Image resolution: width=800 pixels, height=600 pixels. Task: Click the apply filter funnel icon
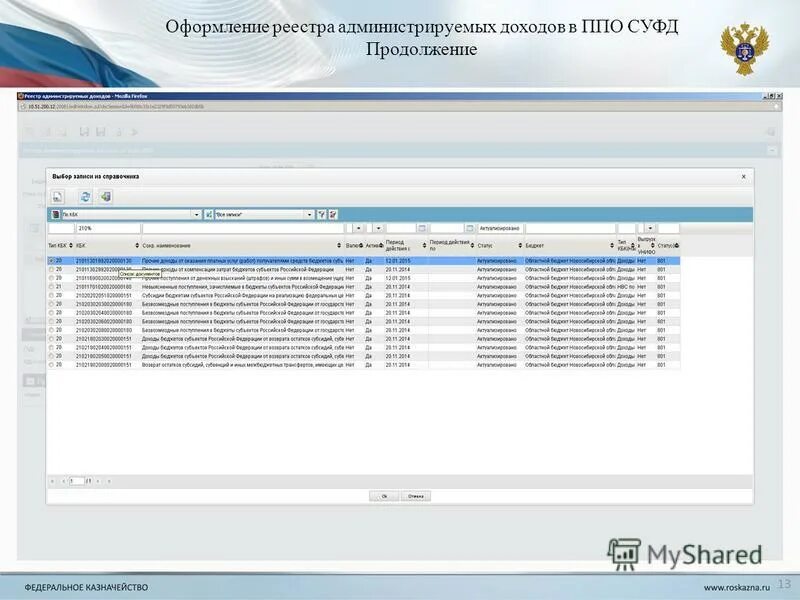pyautogui.click(x=321, y=215)
